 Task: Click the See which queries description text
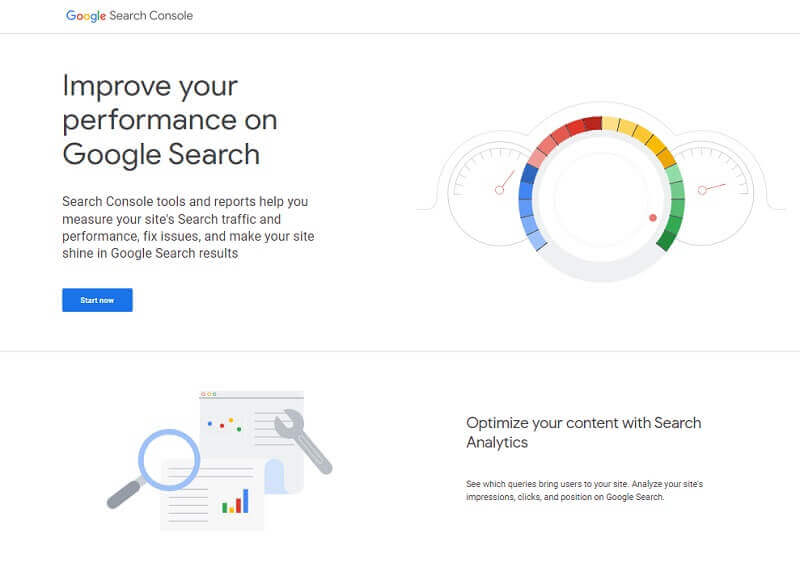tap(585, 491)
